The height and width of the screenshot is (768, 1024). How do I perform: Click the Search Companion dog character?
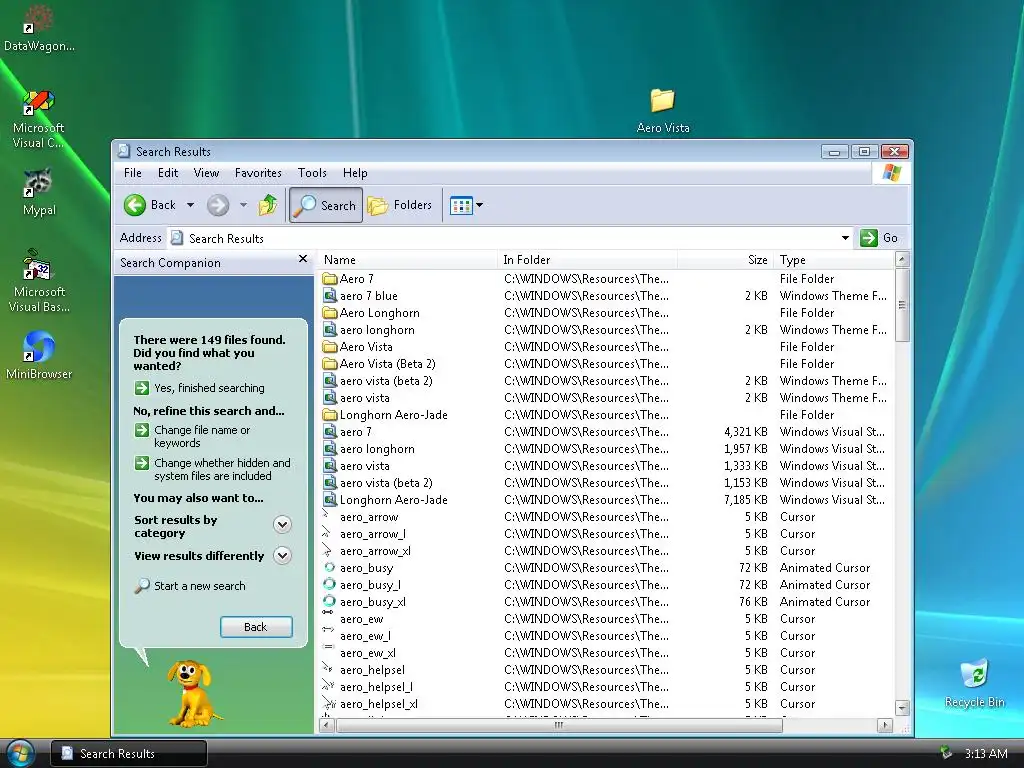click(189, 692)
